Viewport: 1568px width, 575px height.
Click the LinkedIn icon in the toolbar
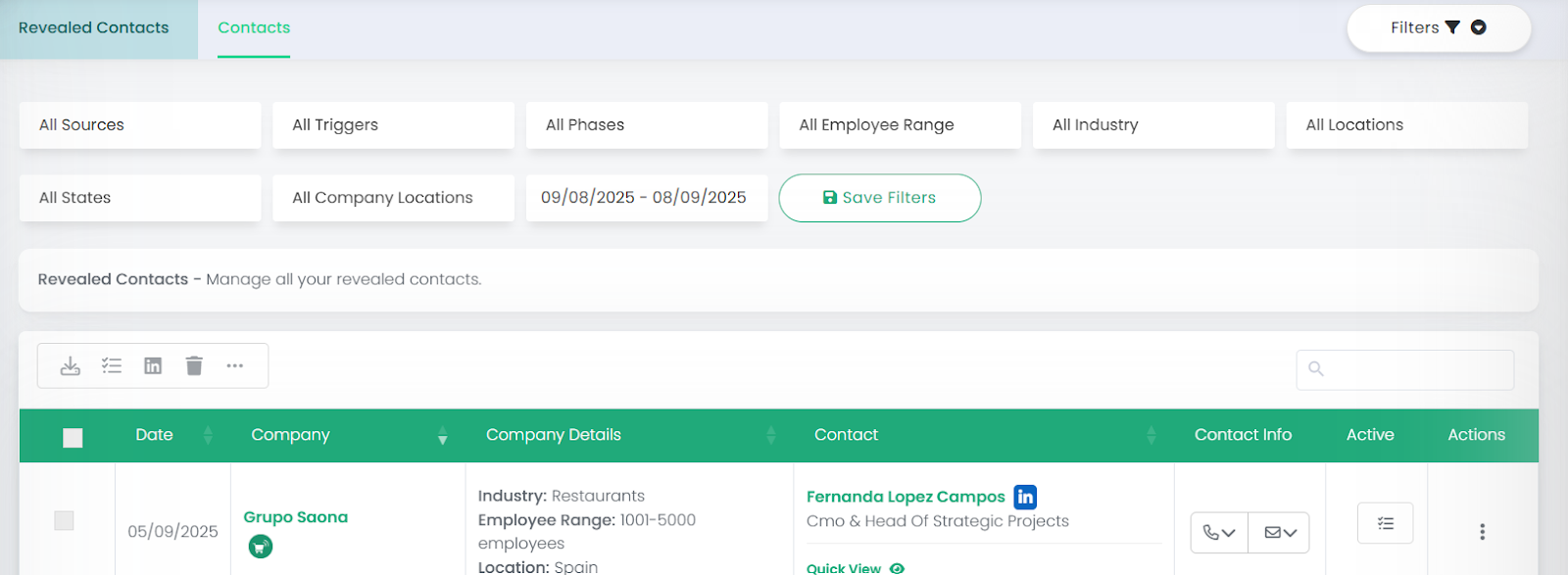point(153,366)
